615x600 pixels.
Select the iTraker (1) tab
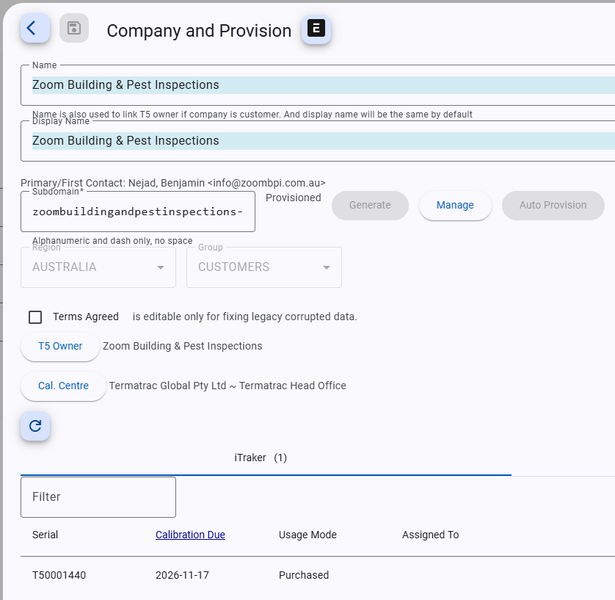click(x=261, y=458)
